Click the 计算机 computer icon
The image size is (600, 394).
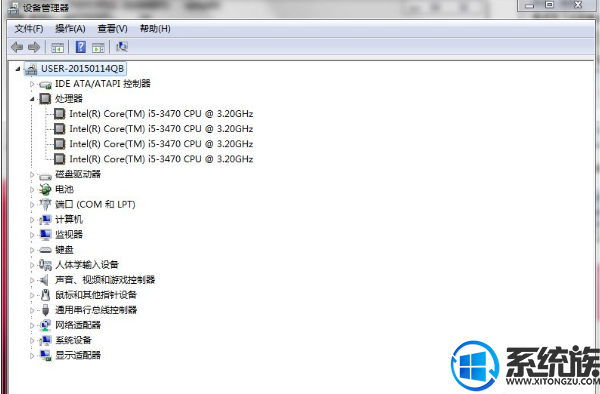point(45,220)
